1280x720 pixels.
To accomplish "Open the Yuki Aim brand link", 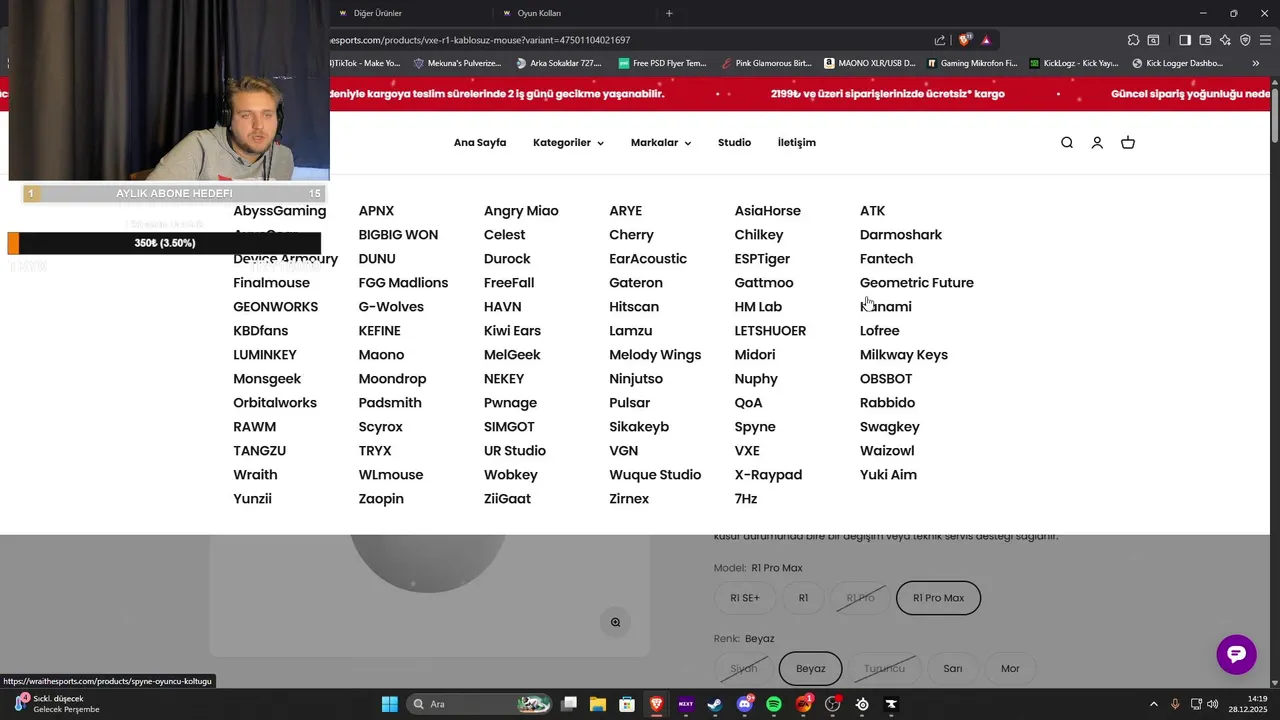I will [888, 475].
